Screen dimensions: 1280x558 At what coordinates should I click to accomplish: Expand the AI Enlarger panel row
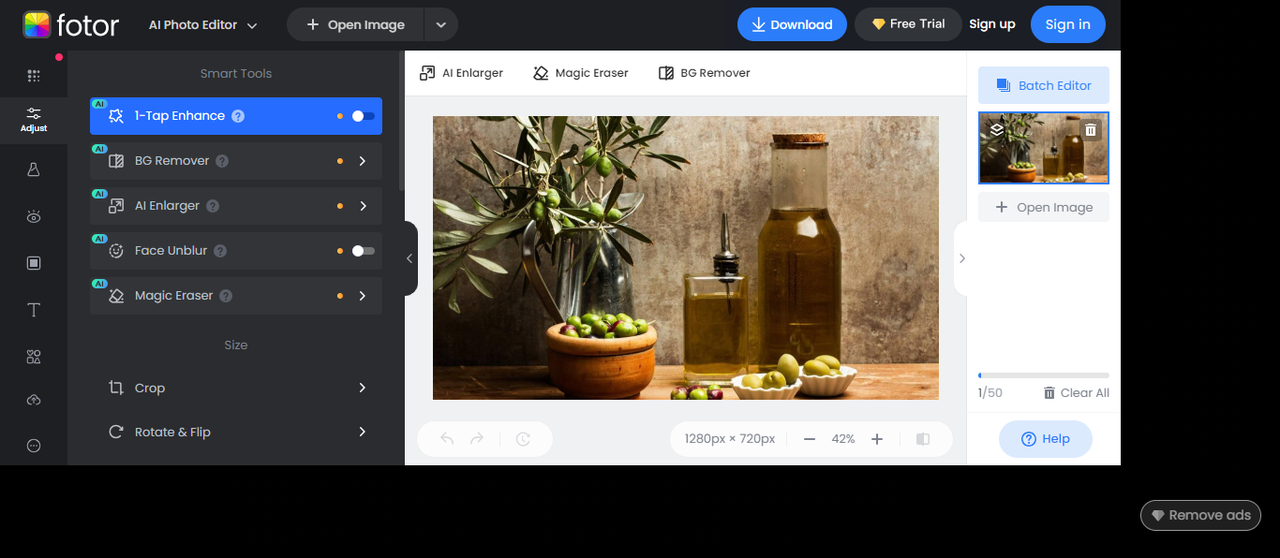(x=236, y=206)
